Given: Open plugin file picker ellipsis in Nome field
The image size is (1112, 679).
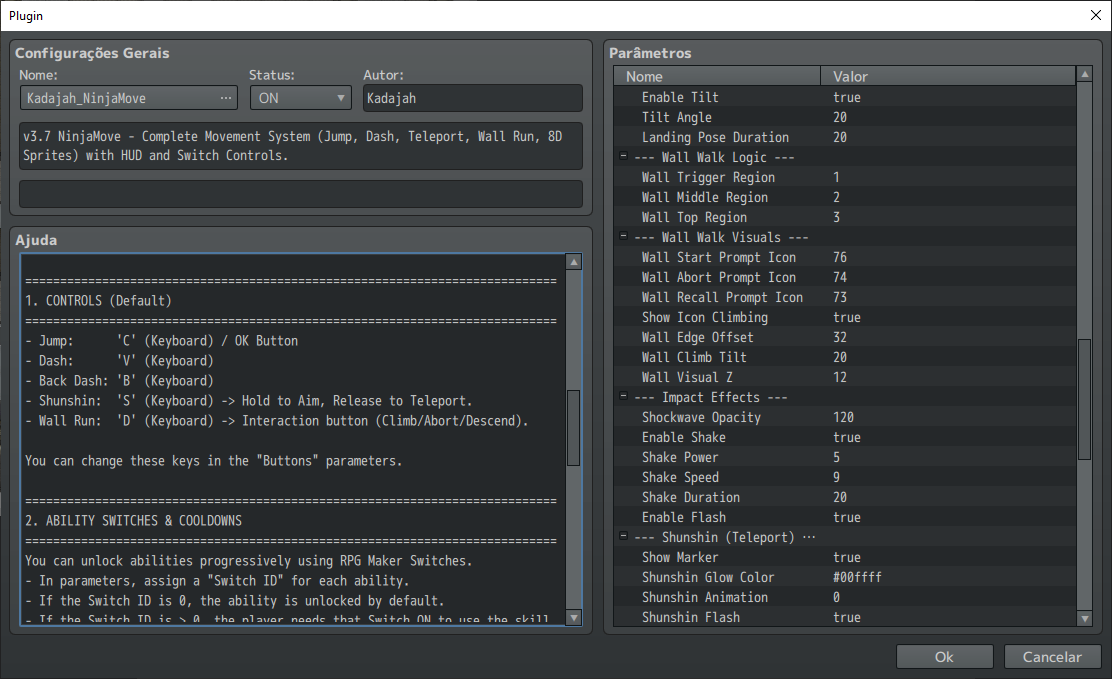Looking at the screenshot, I should 226,98.
